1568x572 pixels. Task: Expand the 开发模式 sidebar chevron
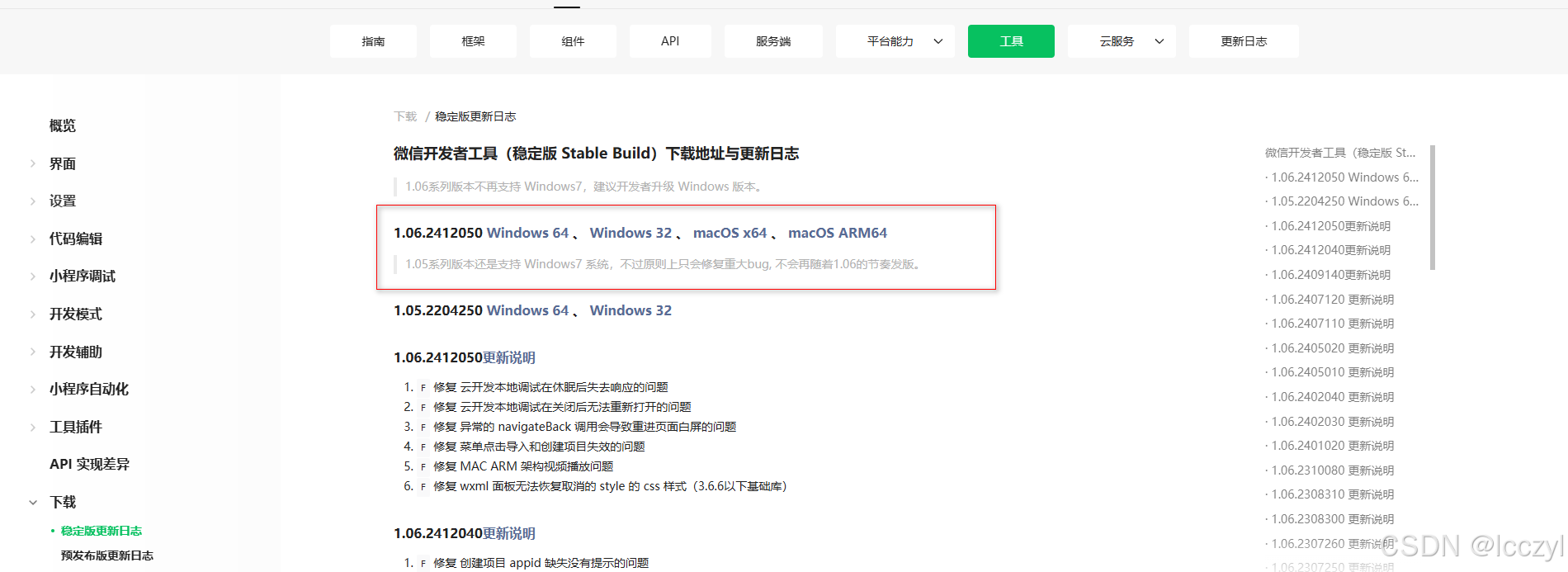pyautogui.click(x=33, y=314)
